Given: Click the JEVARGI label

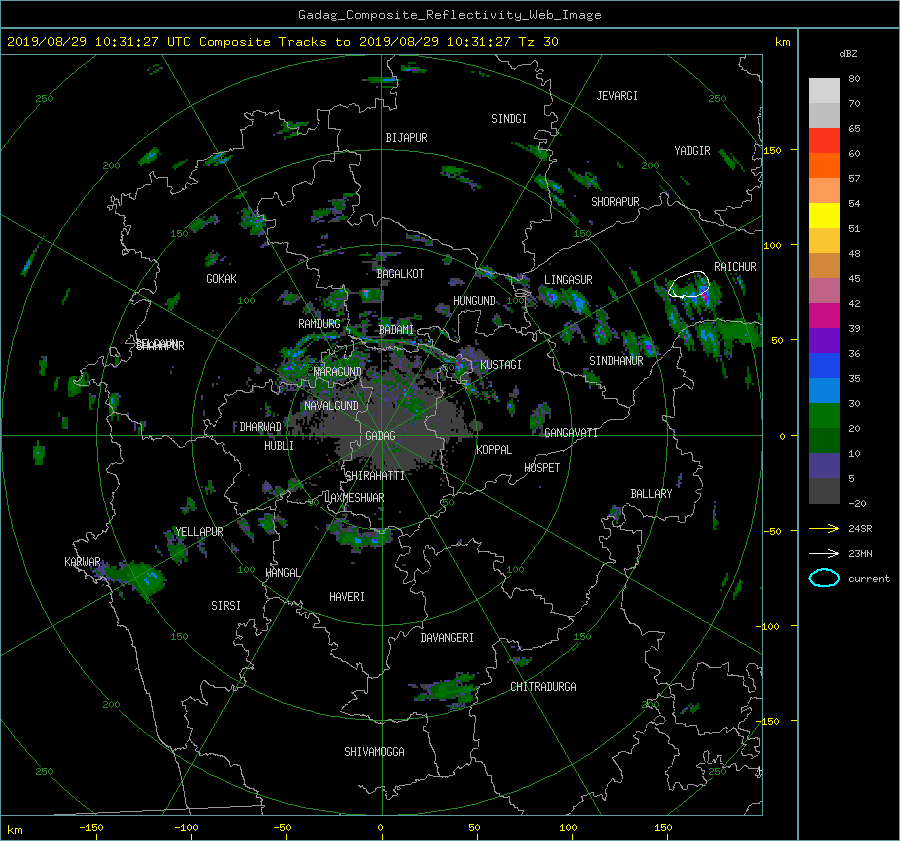Looking at the screenshot, I should [x=617, y=96].
